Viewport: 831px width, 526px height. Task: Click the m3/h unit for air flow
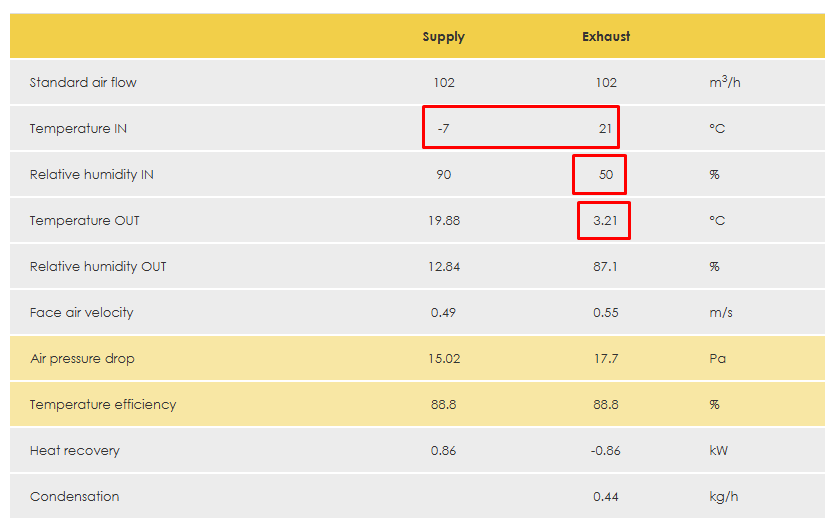pyautogui.click(x=724, y=83)
